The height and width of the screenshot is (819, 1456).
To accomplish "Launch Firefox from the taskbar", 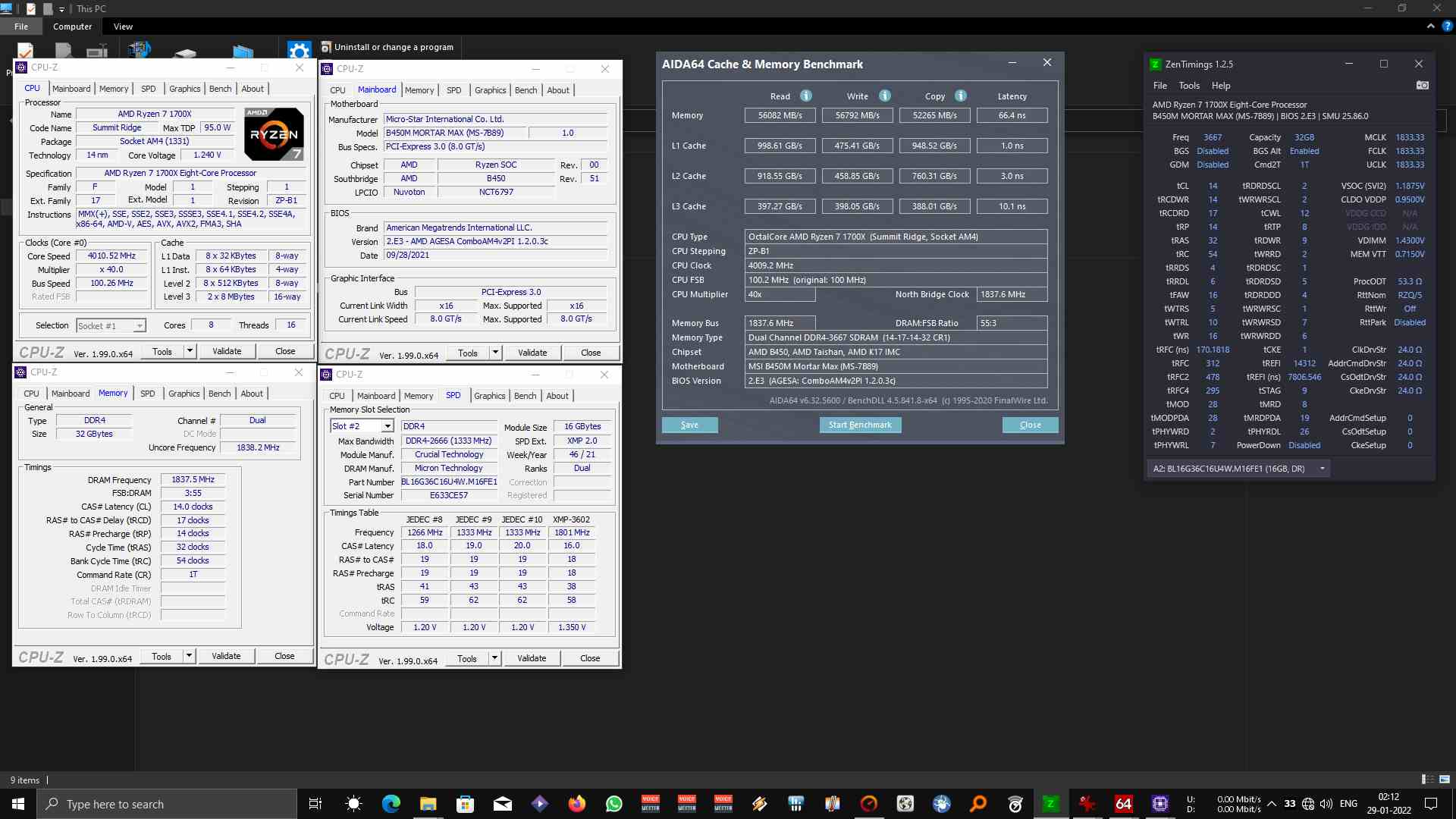I will pos(576,804).
